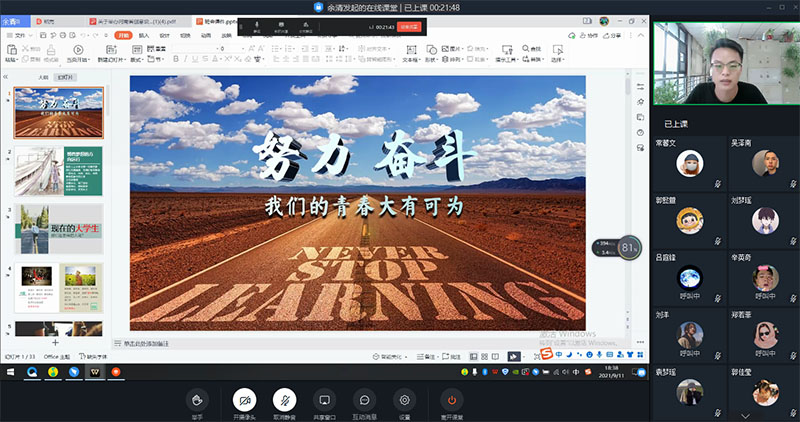Select slide 3 现在的大学生 thumbnail

coord(58,228)
